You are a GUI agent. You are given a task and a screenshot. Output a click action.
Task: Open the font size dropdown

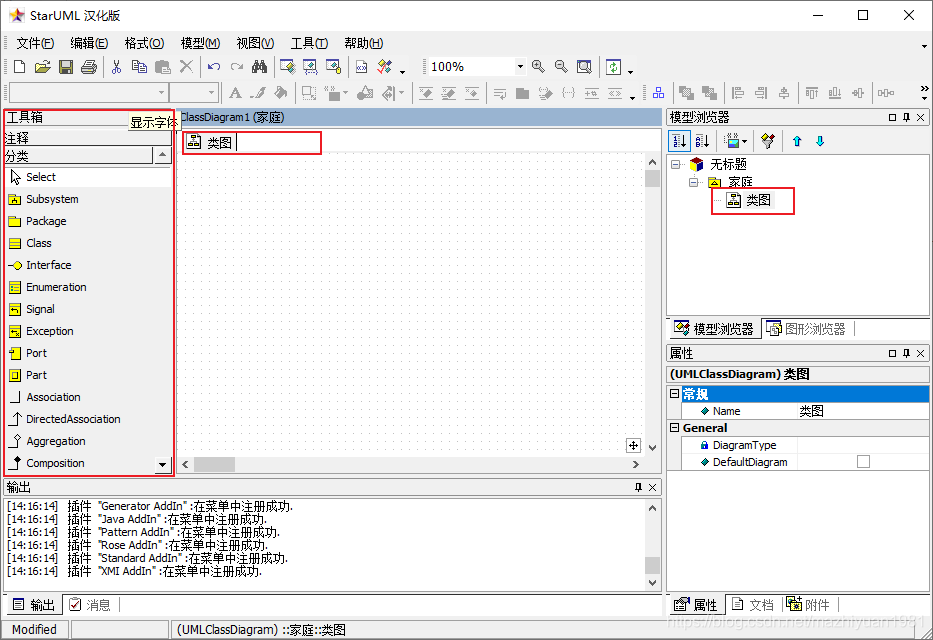(211, 93)
